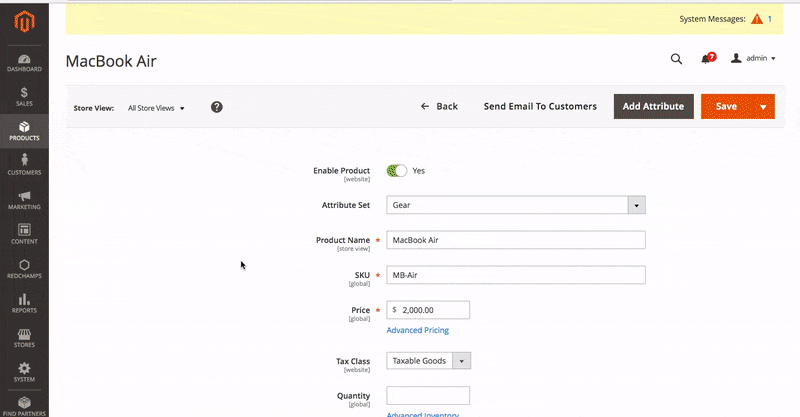Viewport: 800px width, 417px height.
Task: Focus the Price input field
Action: pyautogui.click(x=428, y=310)
